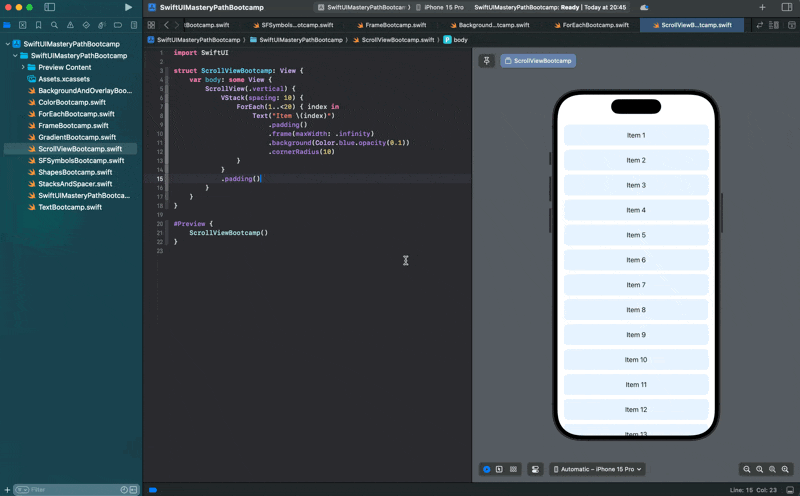
Task: Open the Bookmarks navigator
Action: pyautogui.click(x=38, y=25)
